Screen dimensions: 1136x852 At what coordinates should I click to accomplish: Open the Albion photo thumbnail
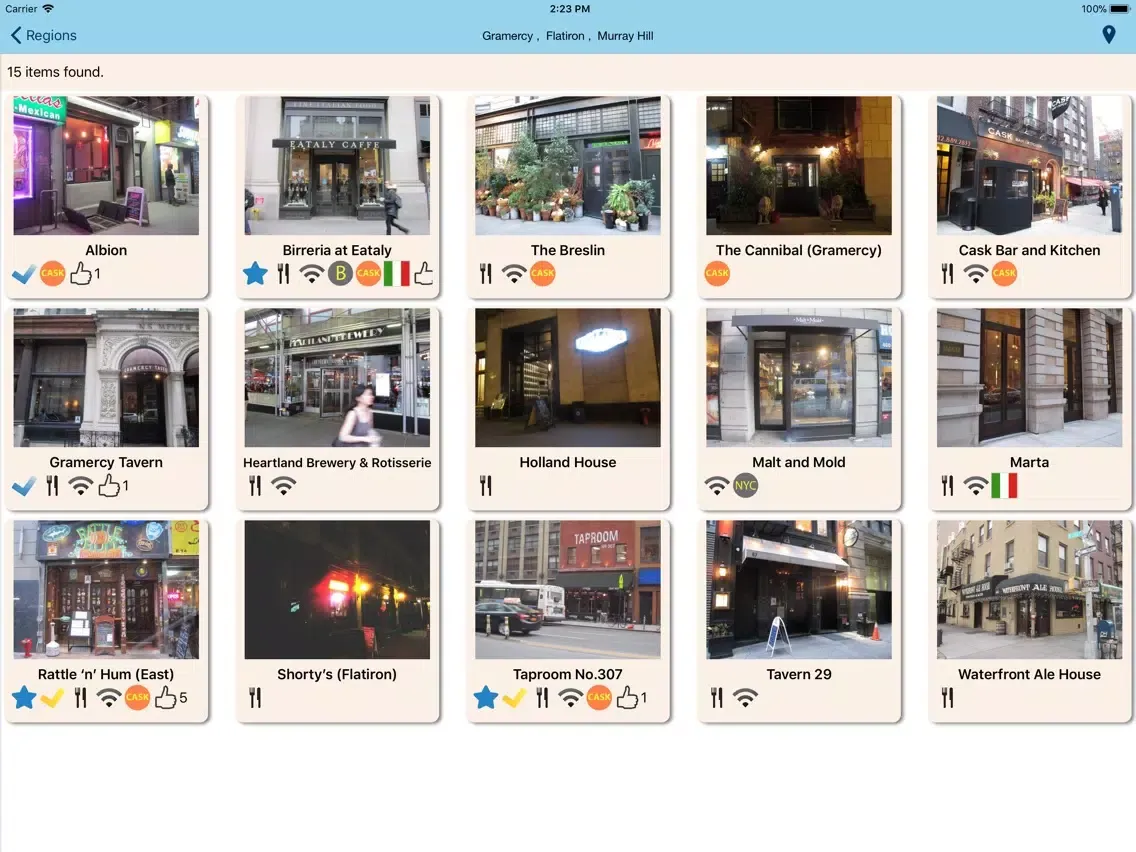(x=106, y=165)
